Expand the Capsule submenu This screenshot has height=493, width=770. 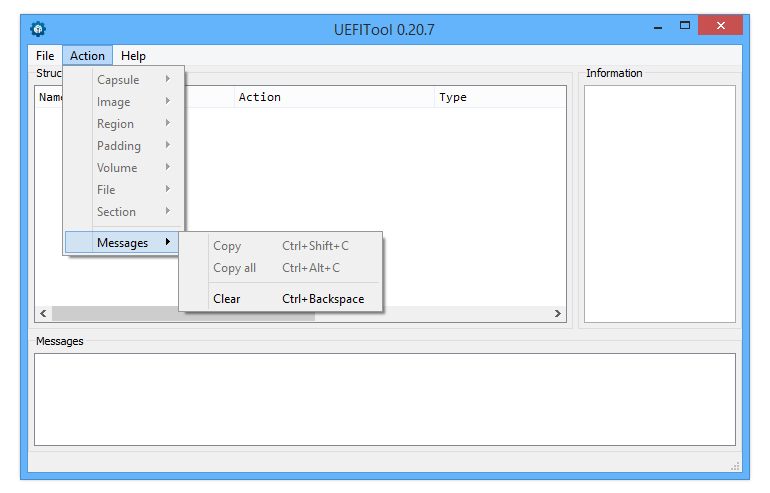click(124, 79)
